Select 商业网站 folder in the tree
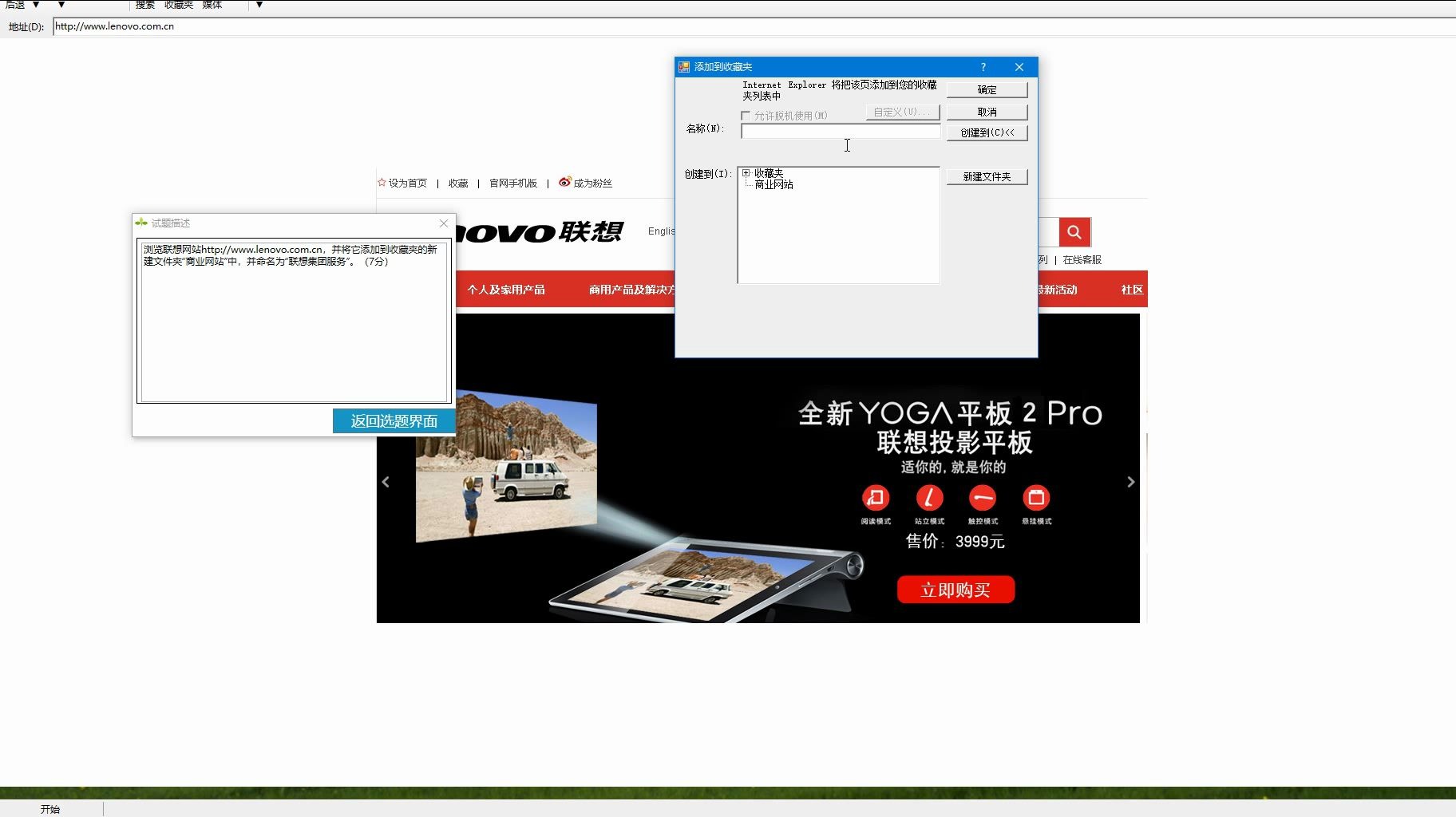 coord(773,184)
